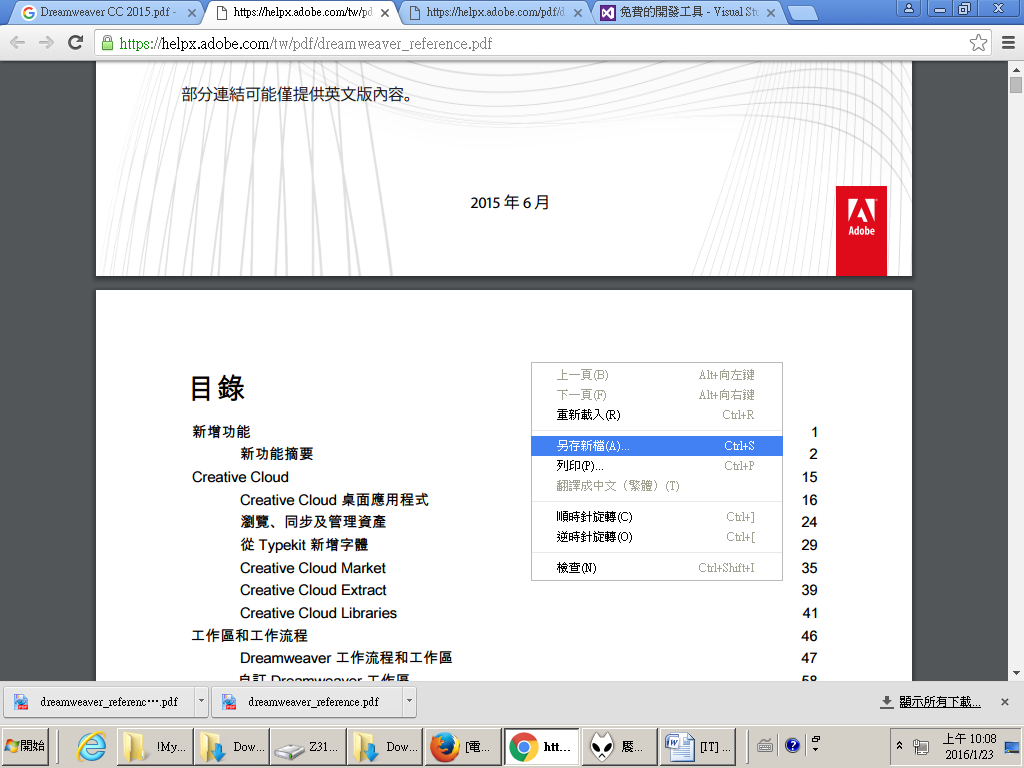Open 工作區和工作流程 contents heading

pos(249,635)
